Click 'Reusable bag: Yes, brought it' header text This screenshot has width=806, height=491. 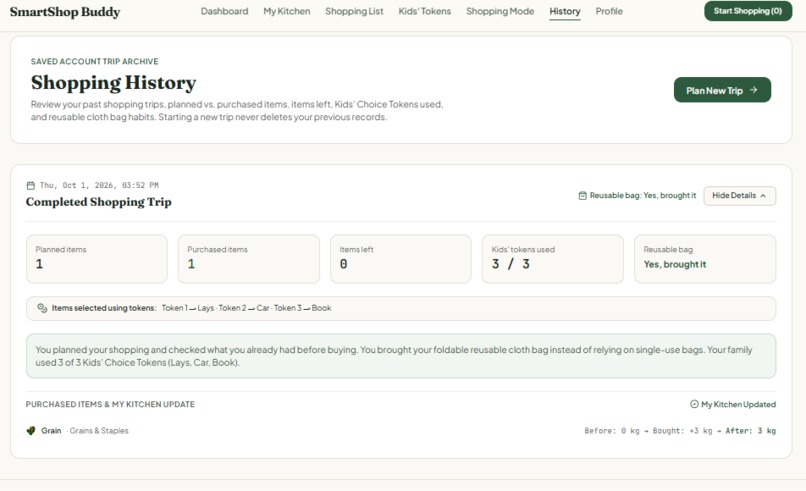(643, 195)
